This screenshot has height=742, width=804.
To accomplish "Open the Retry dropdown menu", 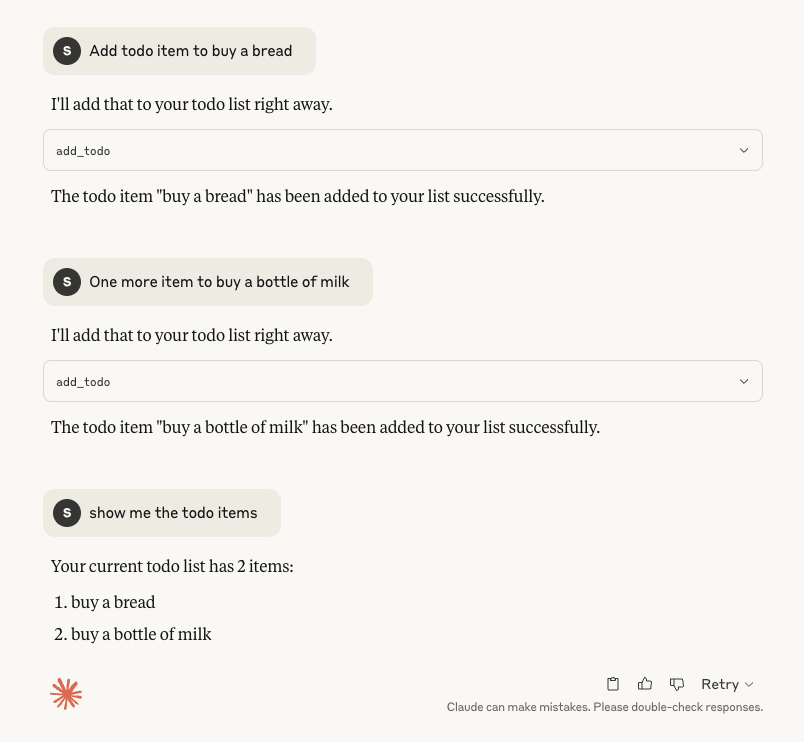I will [x=727, y=684].
